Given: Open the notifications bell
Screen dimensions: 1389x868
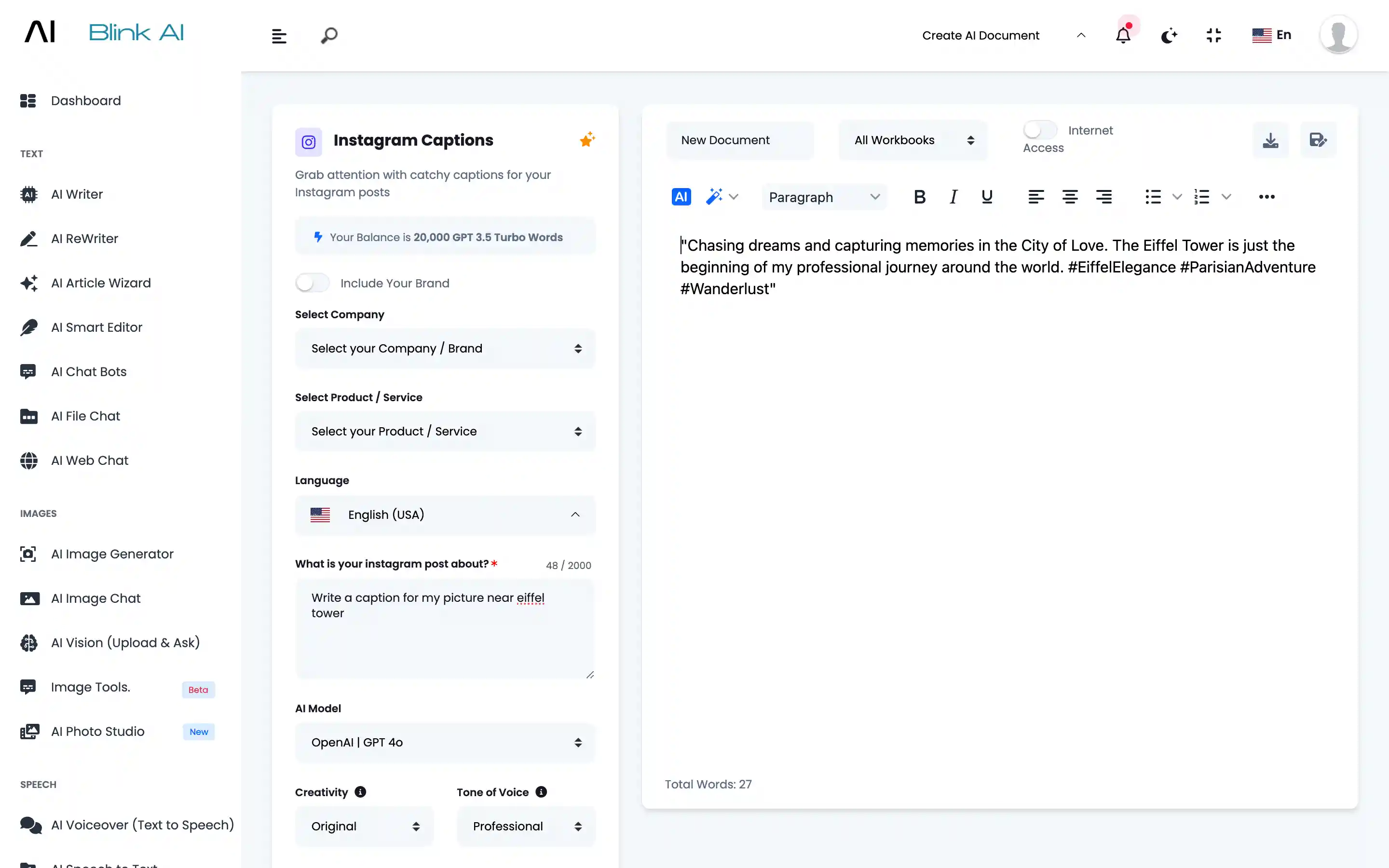Looking at the screenshot, I should point(1123,36).
